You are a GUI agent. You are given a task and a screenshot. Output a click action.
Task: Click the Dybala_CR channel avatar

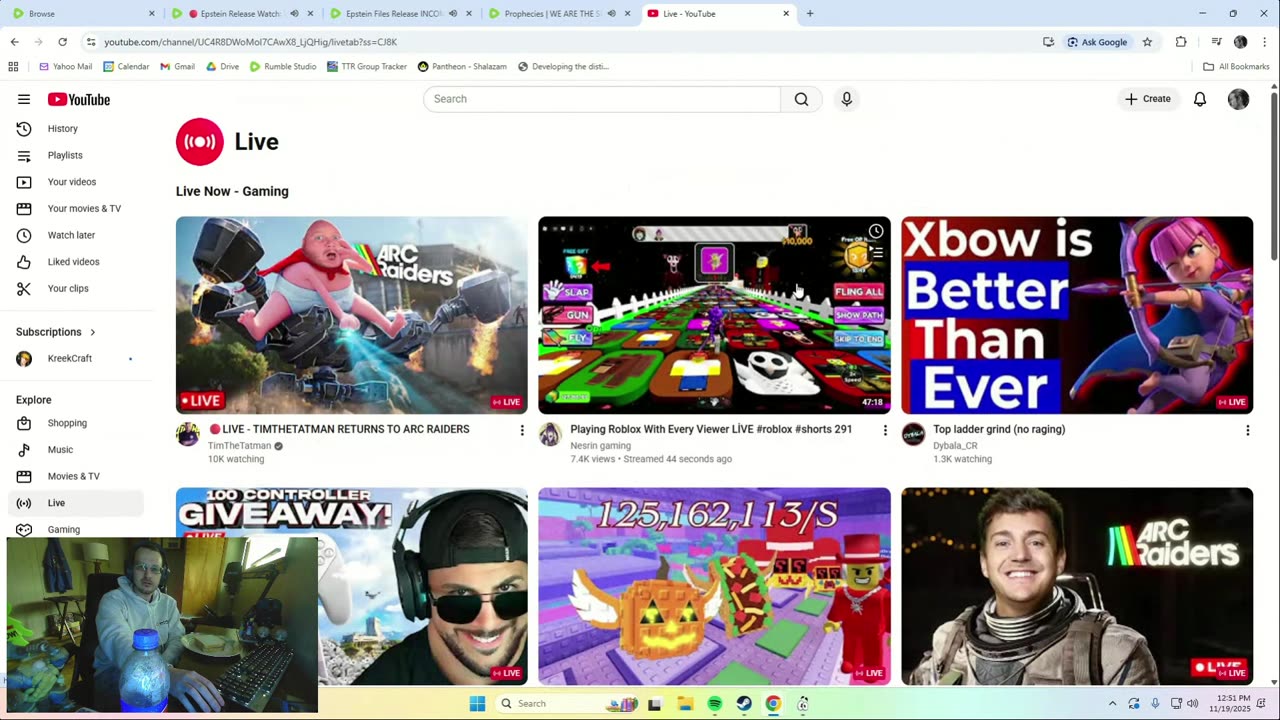point(913,434)
